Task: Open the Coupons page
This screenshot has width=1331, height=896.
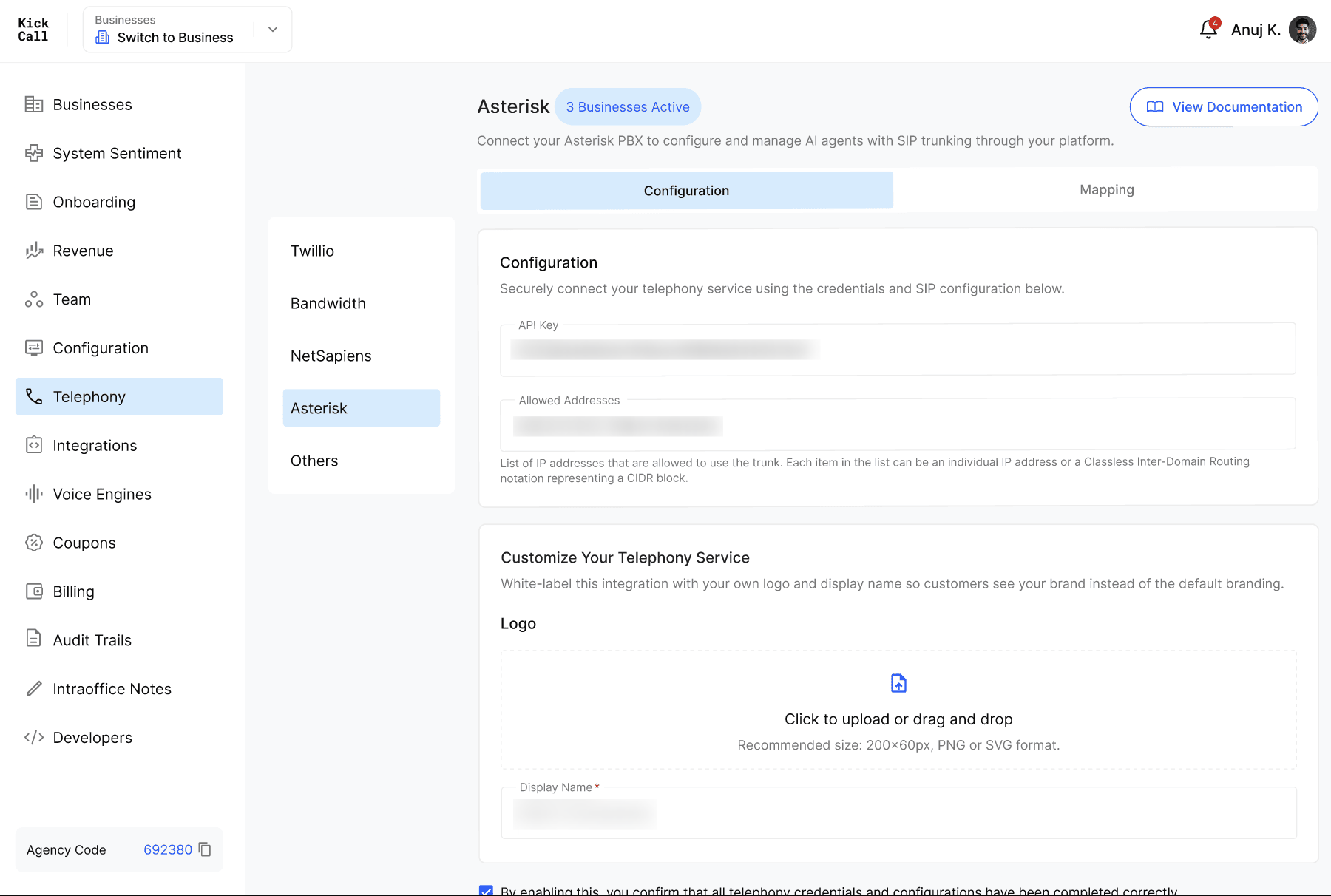Action: (x=119, y=543)
